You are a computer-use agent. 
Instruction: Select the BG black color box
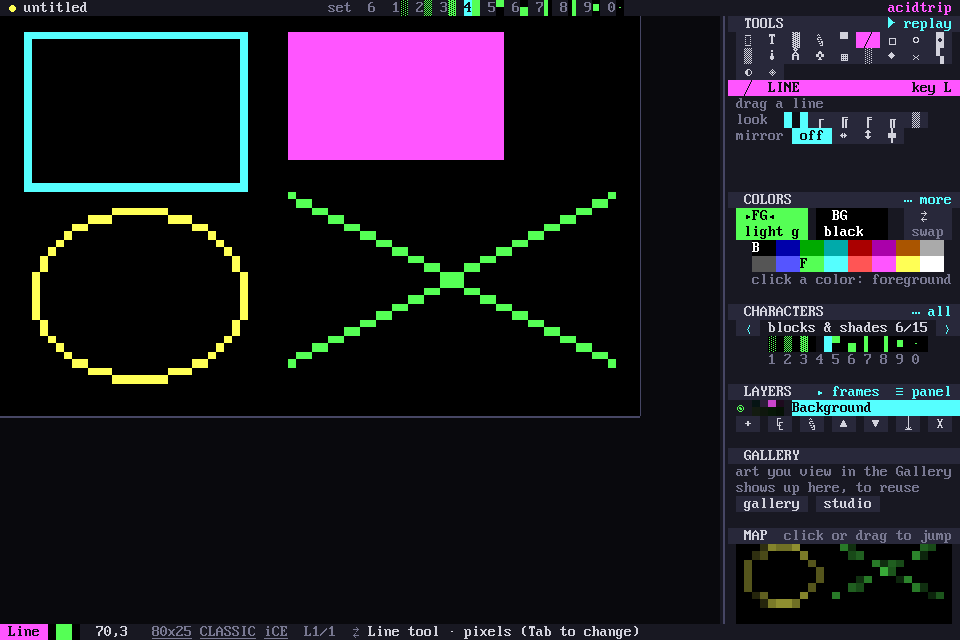click(852, 224)
